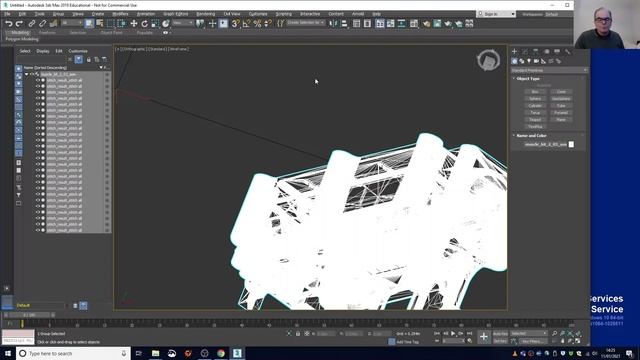Open the Standard Primitives category dropdown
Viewport: 640px width, 360px height.
coord(549,70)
